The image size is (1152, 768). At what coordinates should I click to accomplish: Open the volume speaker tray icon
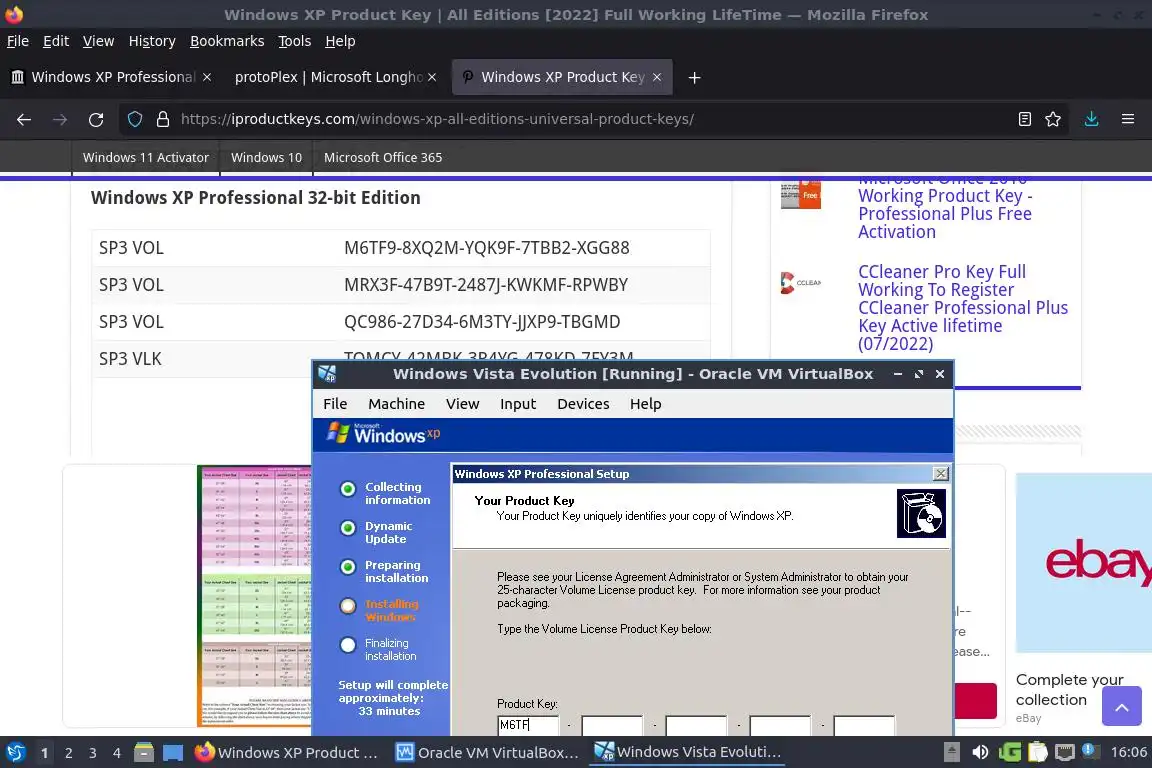click(x=980, y=752)
